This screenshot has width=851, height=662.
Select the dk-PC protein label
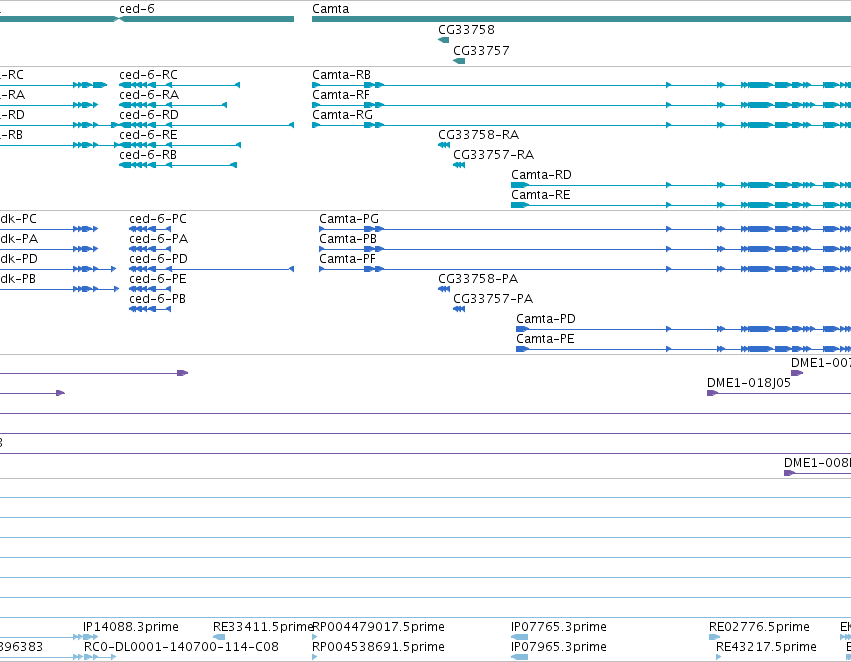tap(18, 219)
